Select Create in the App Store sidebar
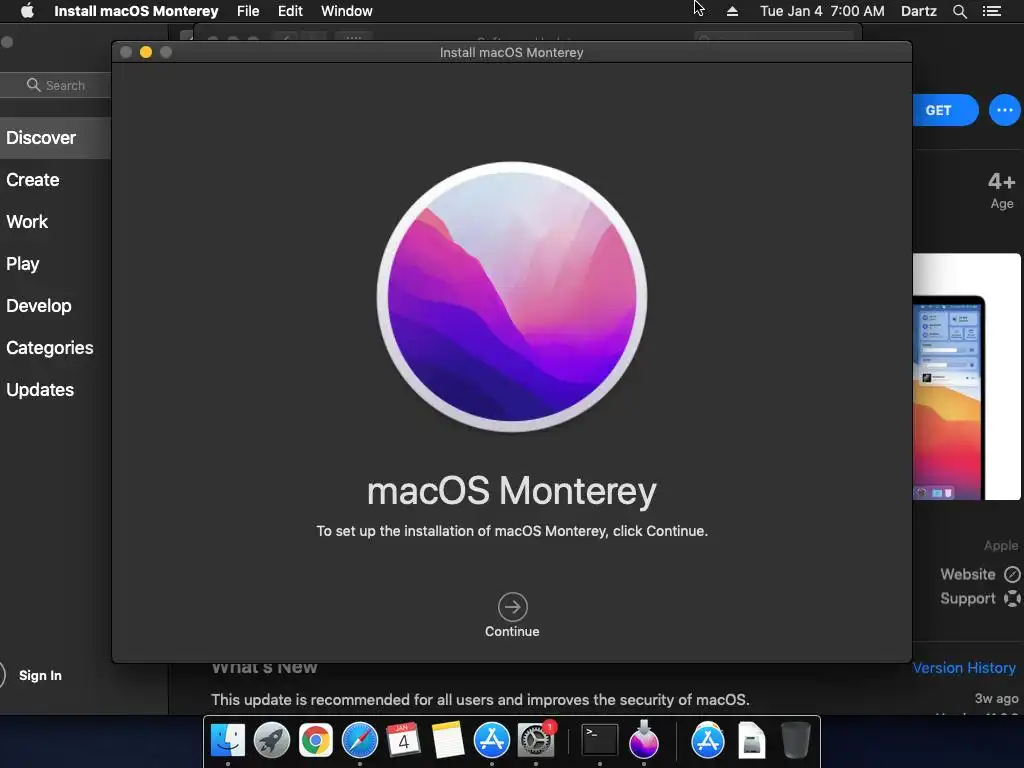This screenshot has height=768, width=1024. click(x=33, y=180)
